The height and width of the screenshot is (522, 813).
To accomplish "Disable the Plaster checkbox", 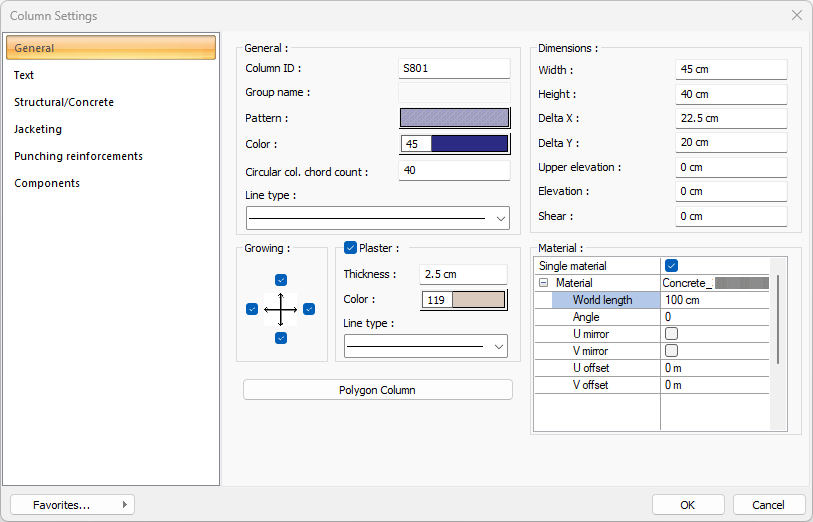I will tap(350, 248).
